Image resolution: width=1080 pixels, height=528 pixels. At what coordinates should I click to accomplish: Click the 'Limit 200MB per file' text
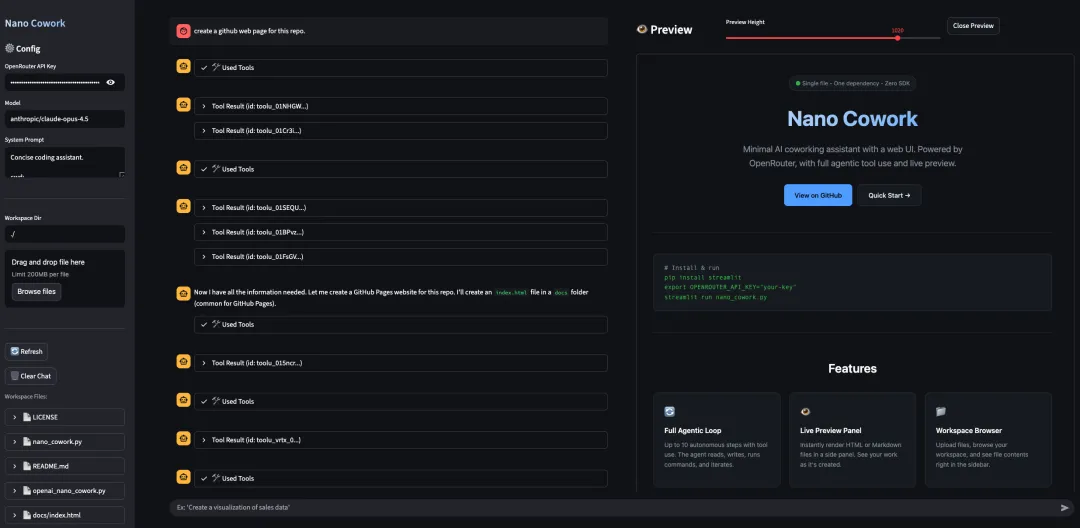pyautogui.click(x=40, y=274)
